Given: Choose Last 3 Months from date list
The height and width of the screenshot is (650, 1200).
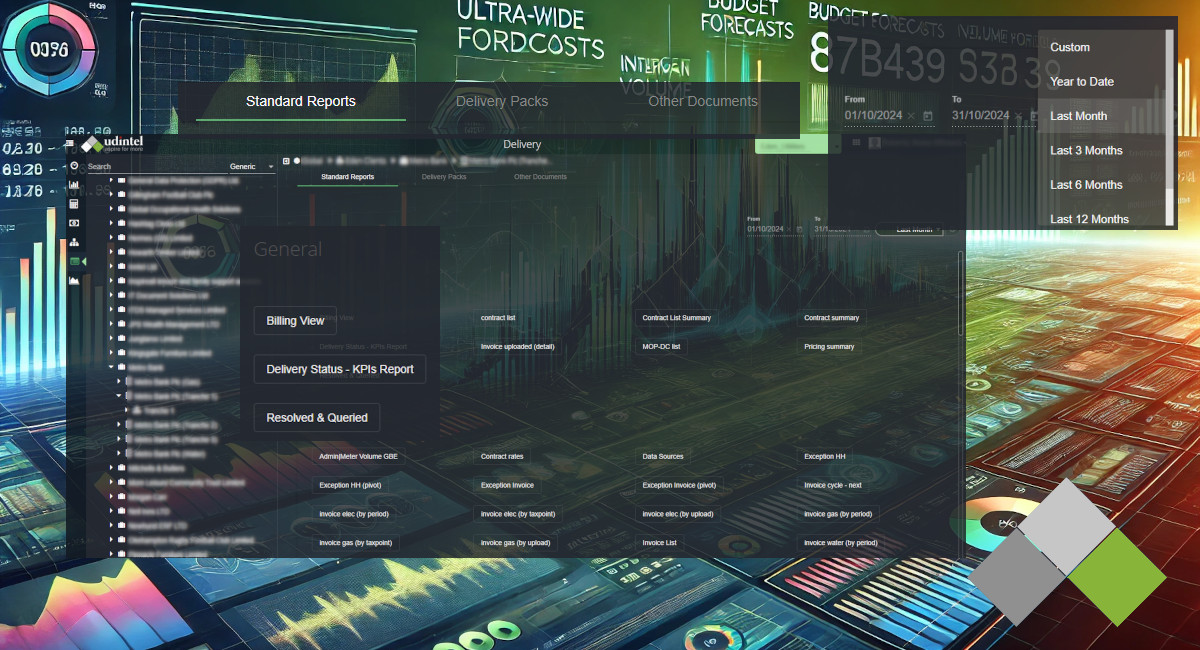Looking at the screenshot, I should tap(1086, 151).
